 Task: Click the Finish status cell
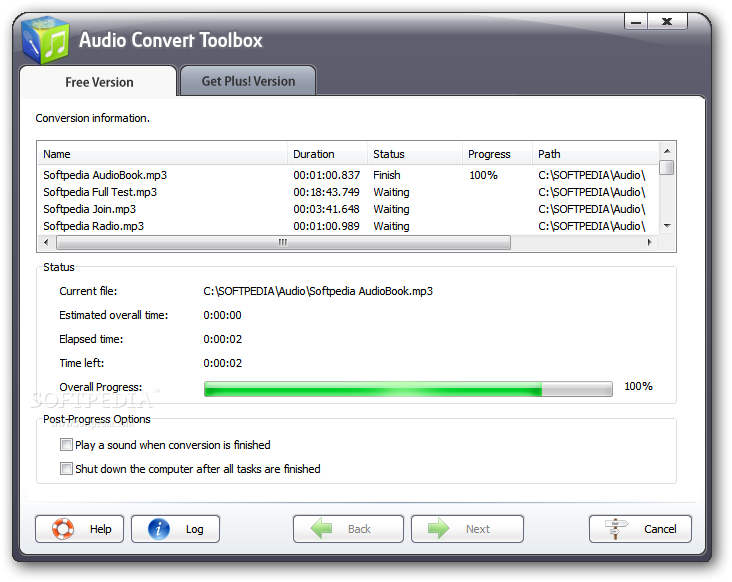(x=387, y=175)
